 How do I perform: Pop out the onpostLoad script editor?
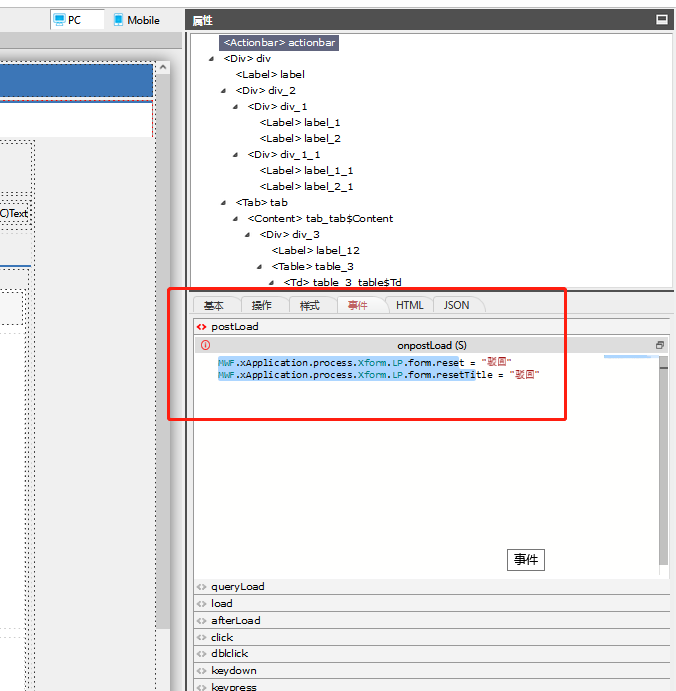(x=660, y=345)
